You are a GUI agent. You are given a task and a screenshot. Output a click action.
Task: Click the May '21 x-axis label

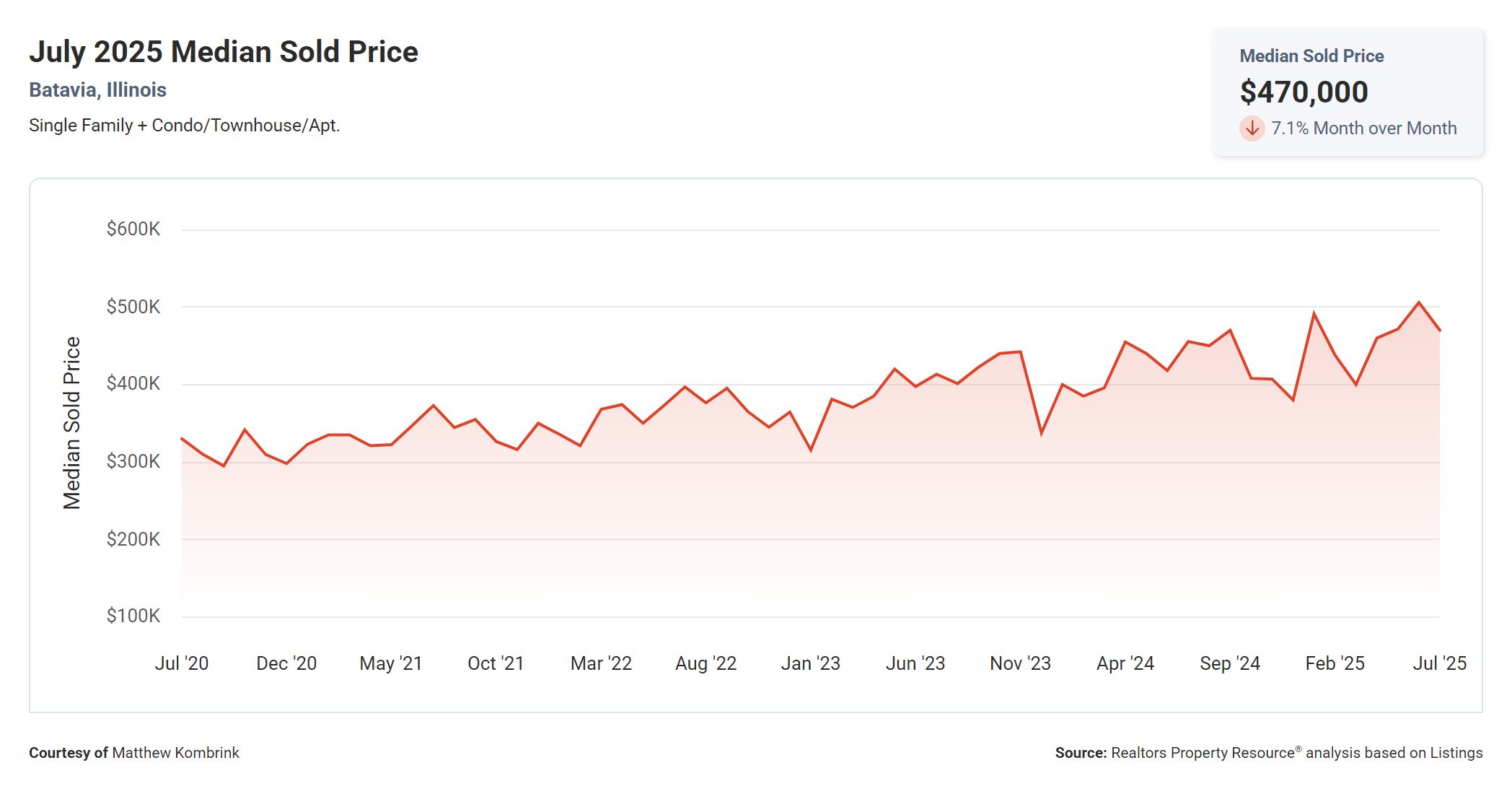click(x=391, y=663)
